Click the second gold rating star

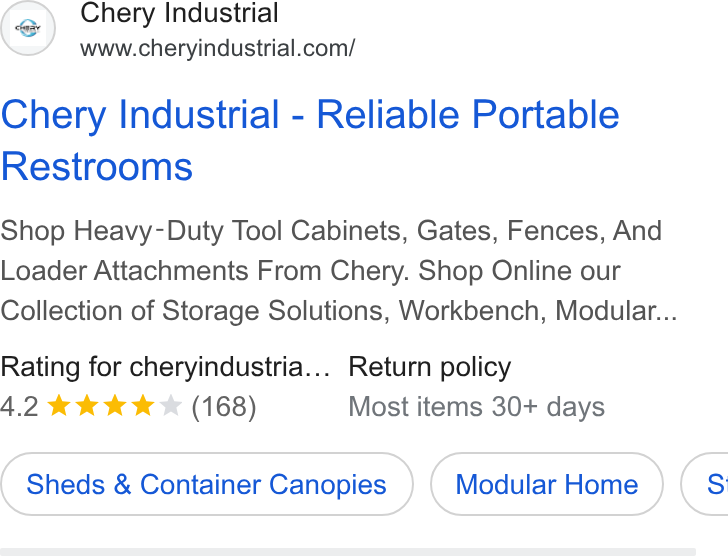pos(87,406)
